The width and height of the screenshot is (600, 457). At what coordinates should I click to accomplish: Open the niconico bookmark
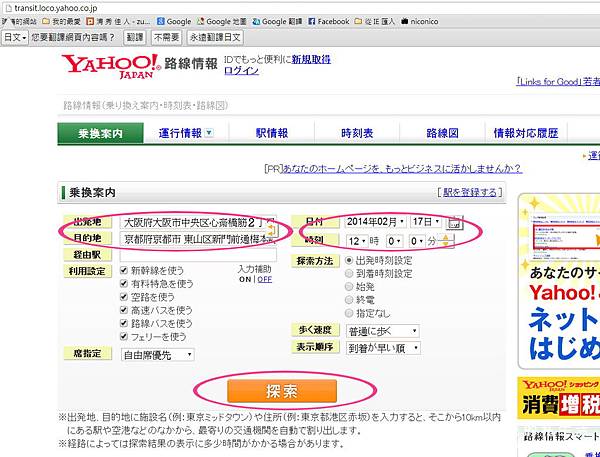tap(419, 21)
